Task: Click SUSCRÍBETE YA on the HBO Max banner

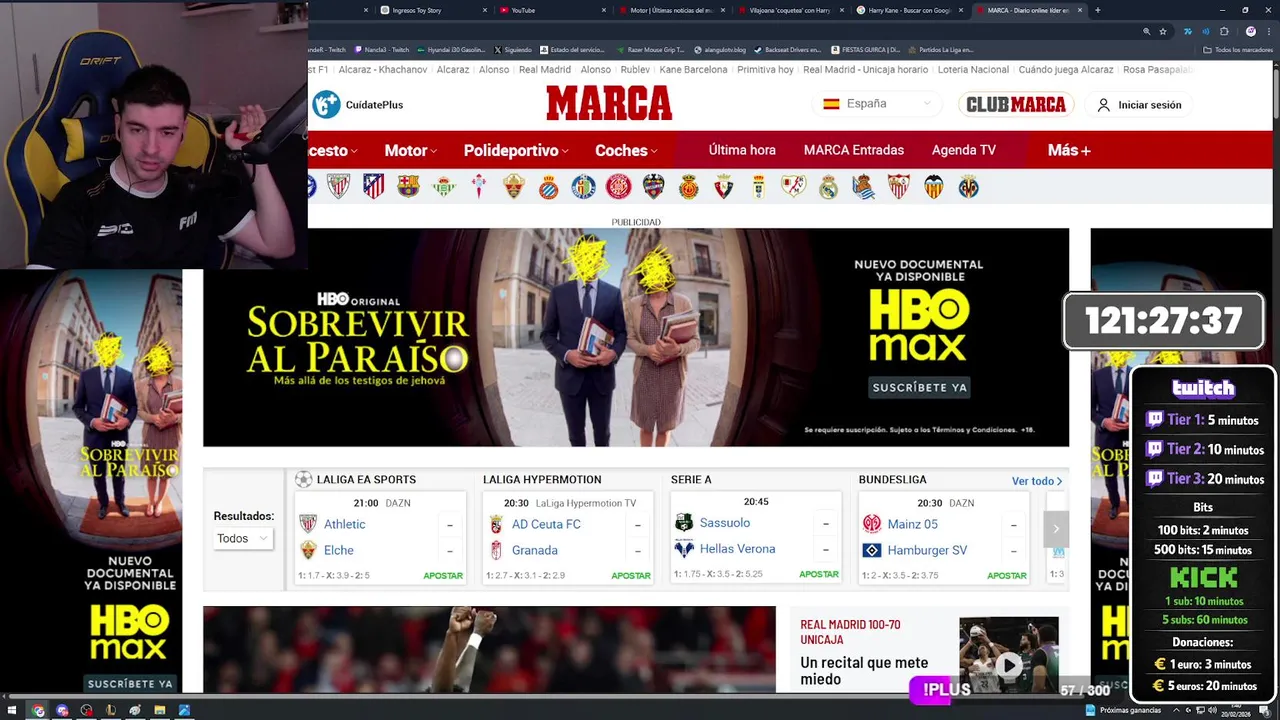Action: coord(920,387)
